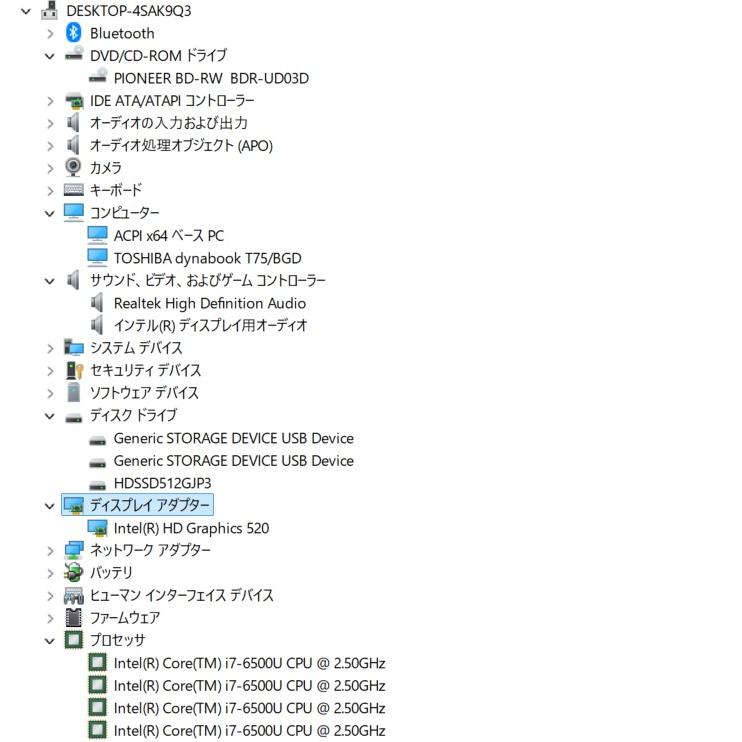Select 'インテル(R) ディスプレイ用オーディオ' device
Image resolution: width=742 pixels, height=742 pixels.
pos(211,325)
